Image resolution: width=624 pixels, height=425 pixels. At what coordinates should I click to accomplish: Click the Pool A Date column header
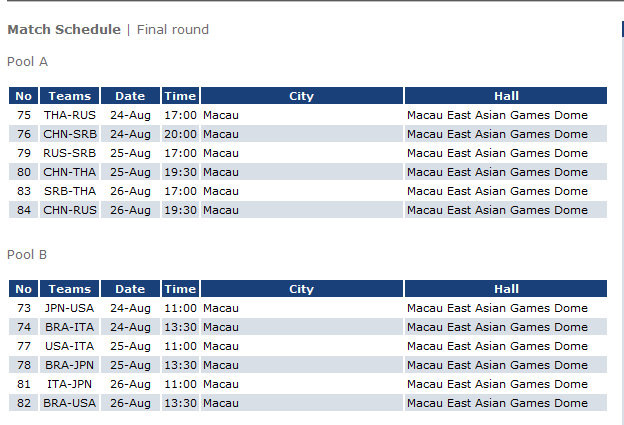click(130, 96)
